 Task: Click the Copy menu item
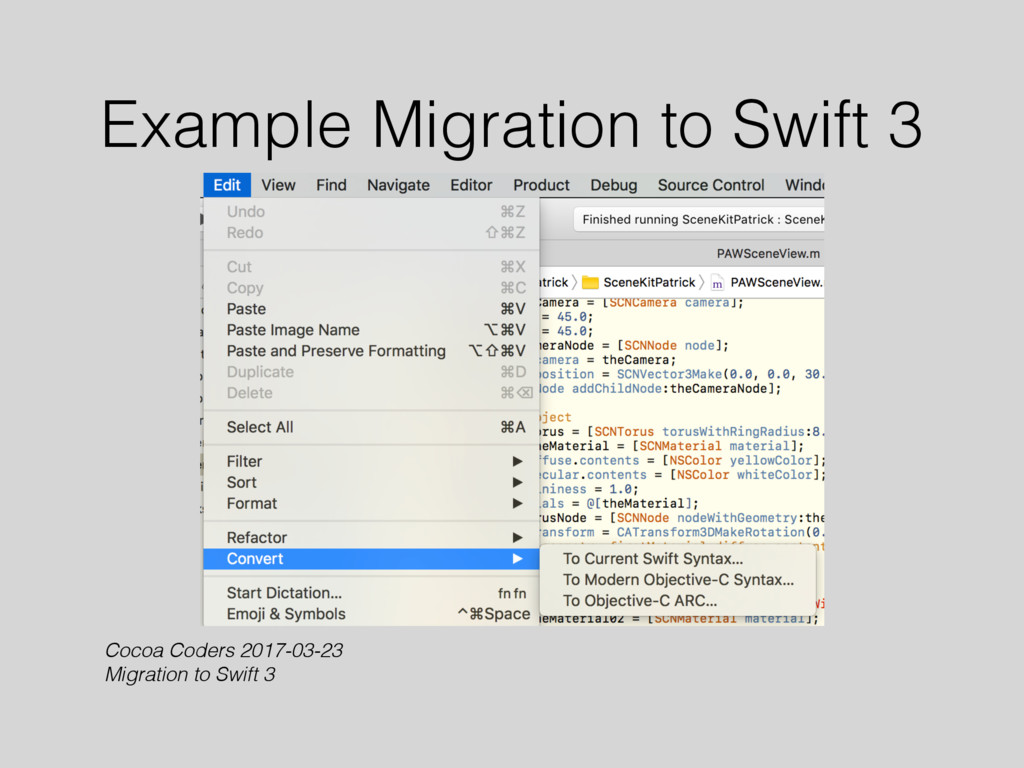(x=372, y=288)
